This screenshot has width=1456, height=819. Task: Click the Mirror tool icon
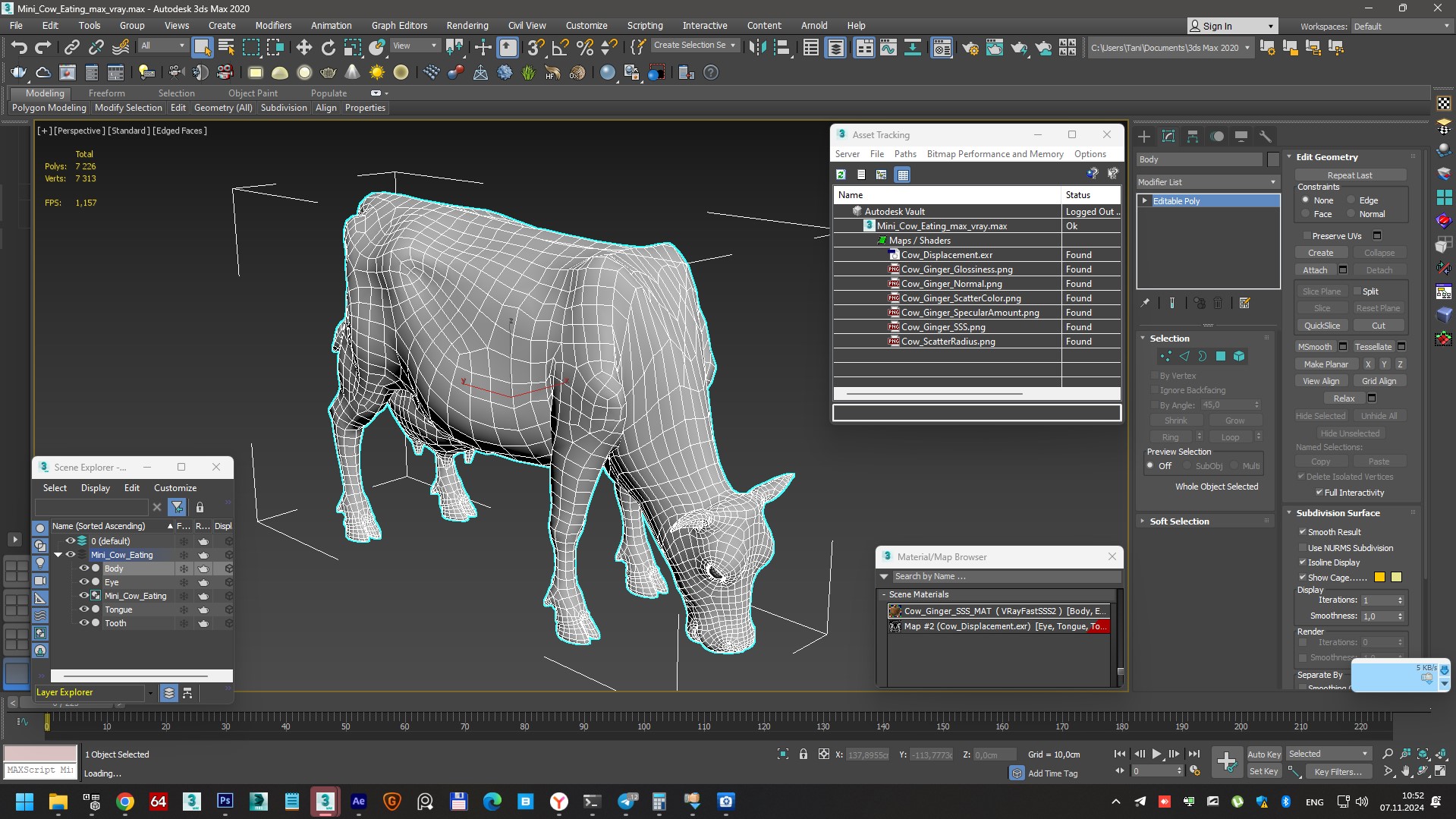(757, 47)
